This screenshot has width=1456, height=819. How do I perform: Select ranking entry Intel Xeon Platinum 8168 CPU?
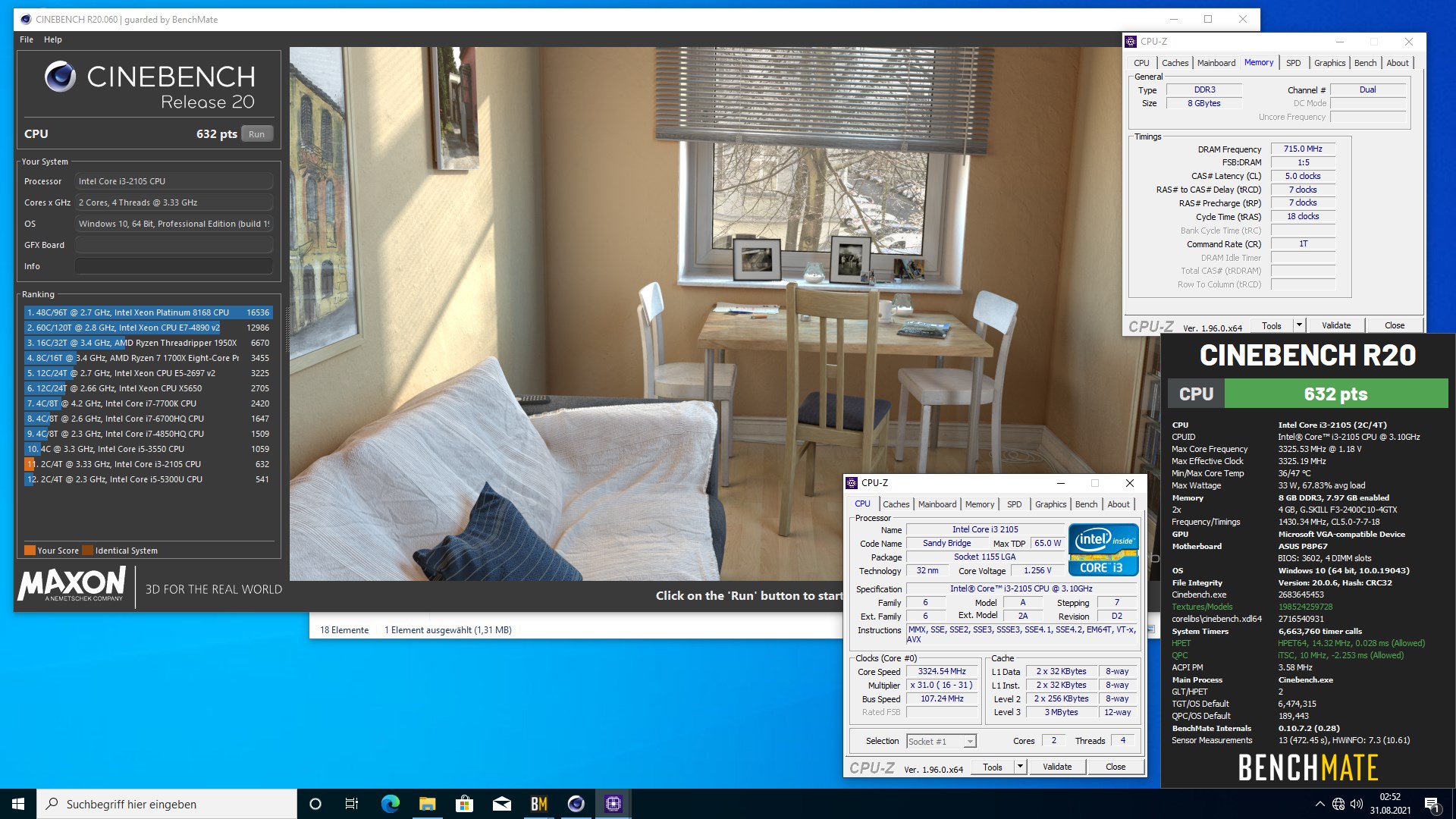[148, 312]
